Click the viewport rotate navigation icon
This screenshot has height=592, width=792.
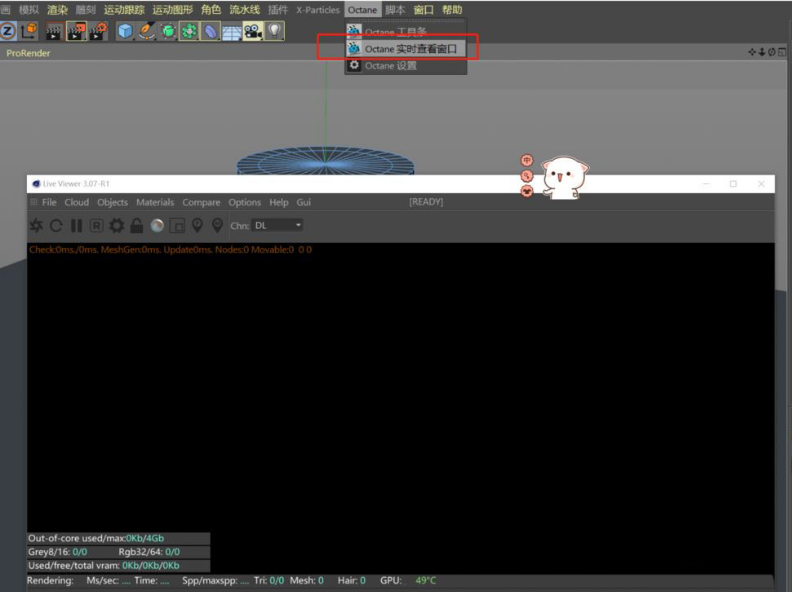coord(771,52)
